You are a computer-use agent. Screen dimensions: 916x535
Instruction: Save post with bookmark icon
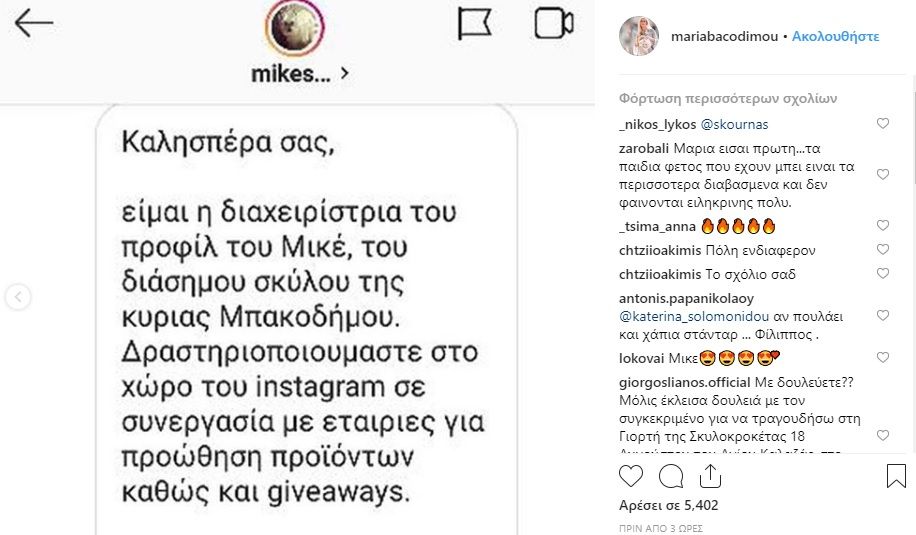pyautogui.click(x=896, y=476)
